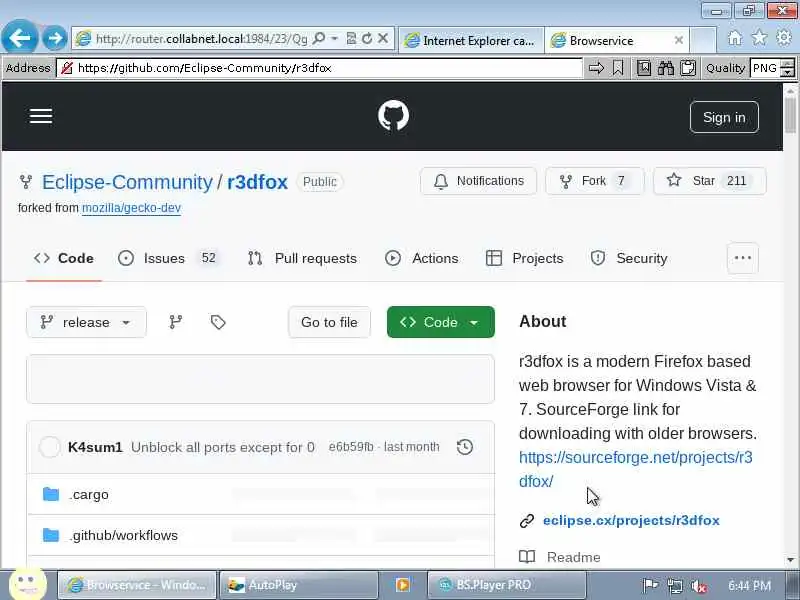This screenshot has width=800, height=600.
Task: Open the GitHub hamburger menu
Action: 41,116
